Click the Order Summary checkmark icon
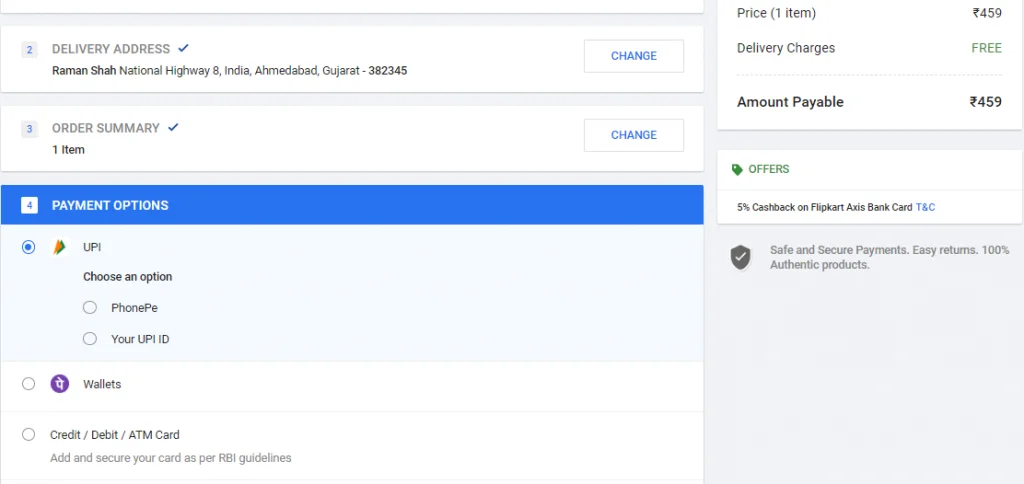Viewport: 1024px width, 484px height. (173, 127)
